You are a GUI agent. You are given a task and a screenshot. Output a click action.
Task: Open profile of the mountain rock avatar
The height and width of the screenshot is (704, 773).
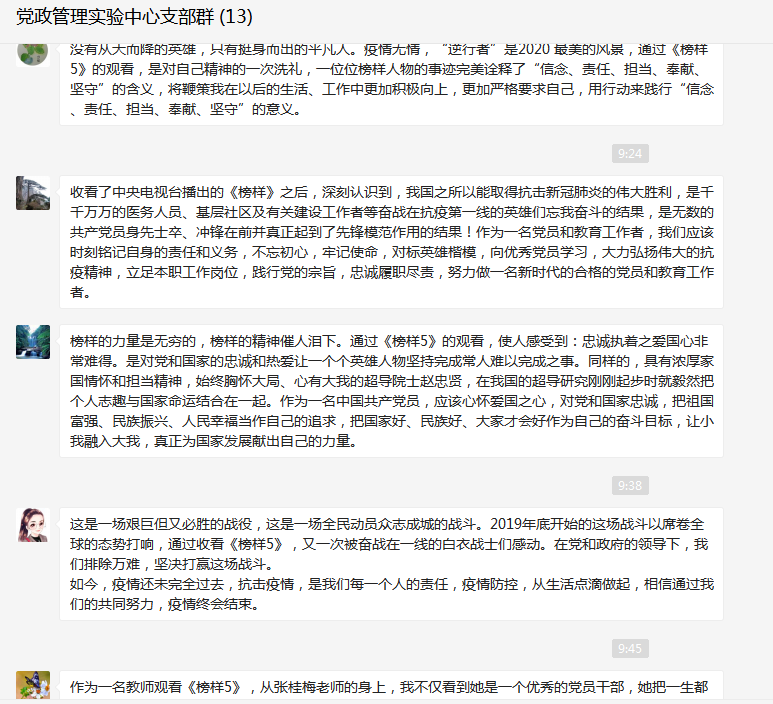tap(33, 193)
